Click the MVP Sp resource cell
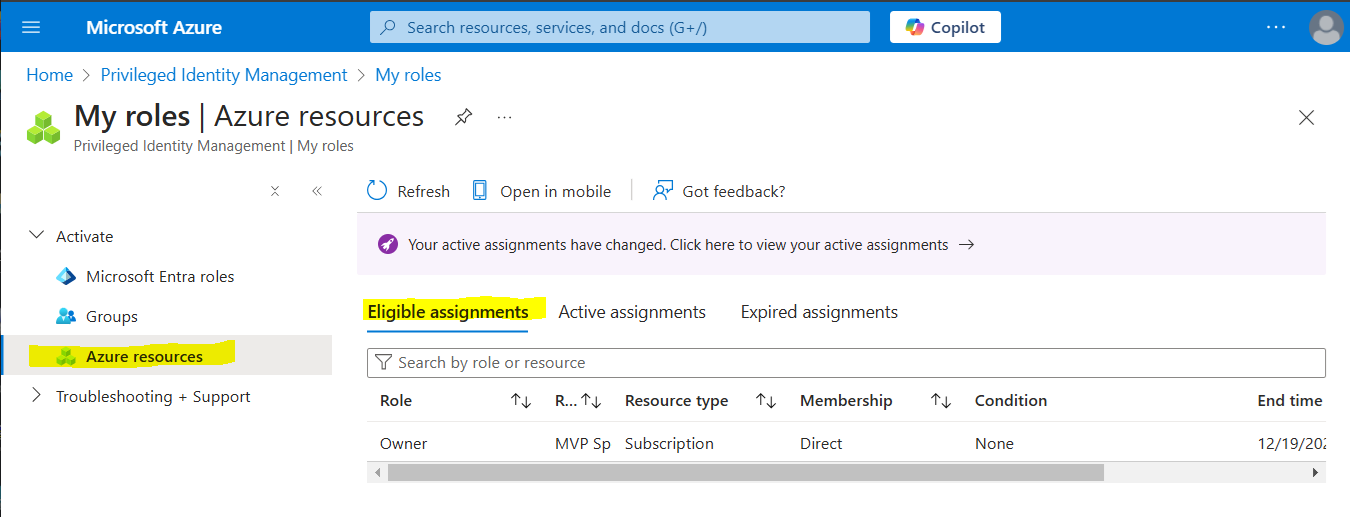The width and height of the screenshot is (1350, 517). tap(583, 444)
